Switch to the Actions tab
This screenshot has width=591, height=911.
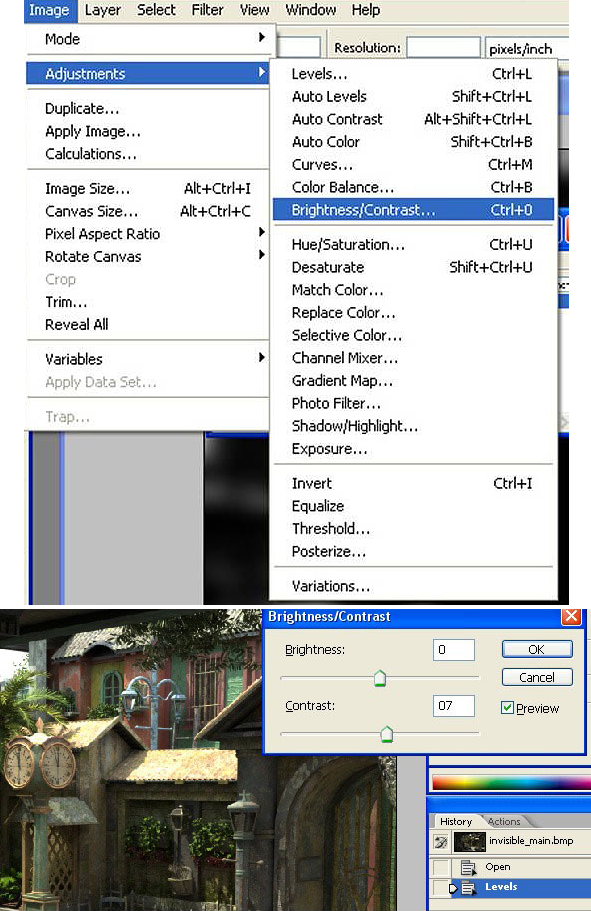coord(504,822)
